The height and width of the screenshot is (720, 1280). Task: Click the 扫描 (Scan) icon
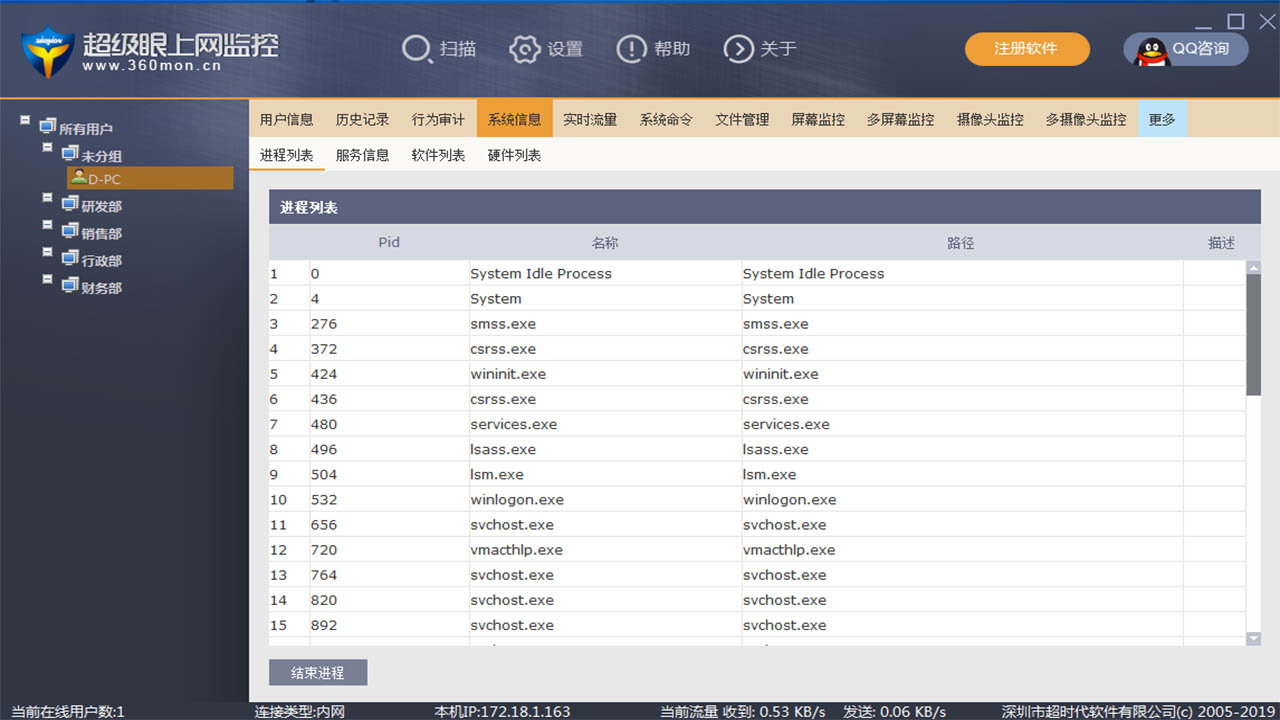pyautogui.click(x=415, y=49)
